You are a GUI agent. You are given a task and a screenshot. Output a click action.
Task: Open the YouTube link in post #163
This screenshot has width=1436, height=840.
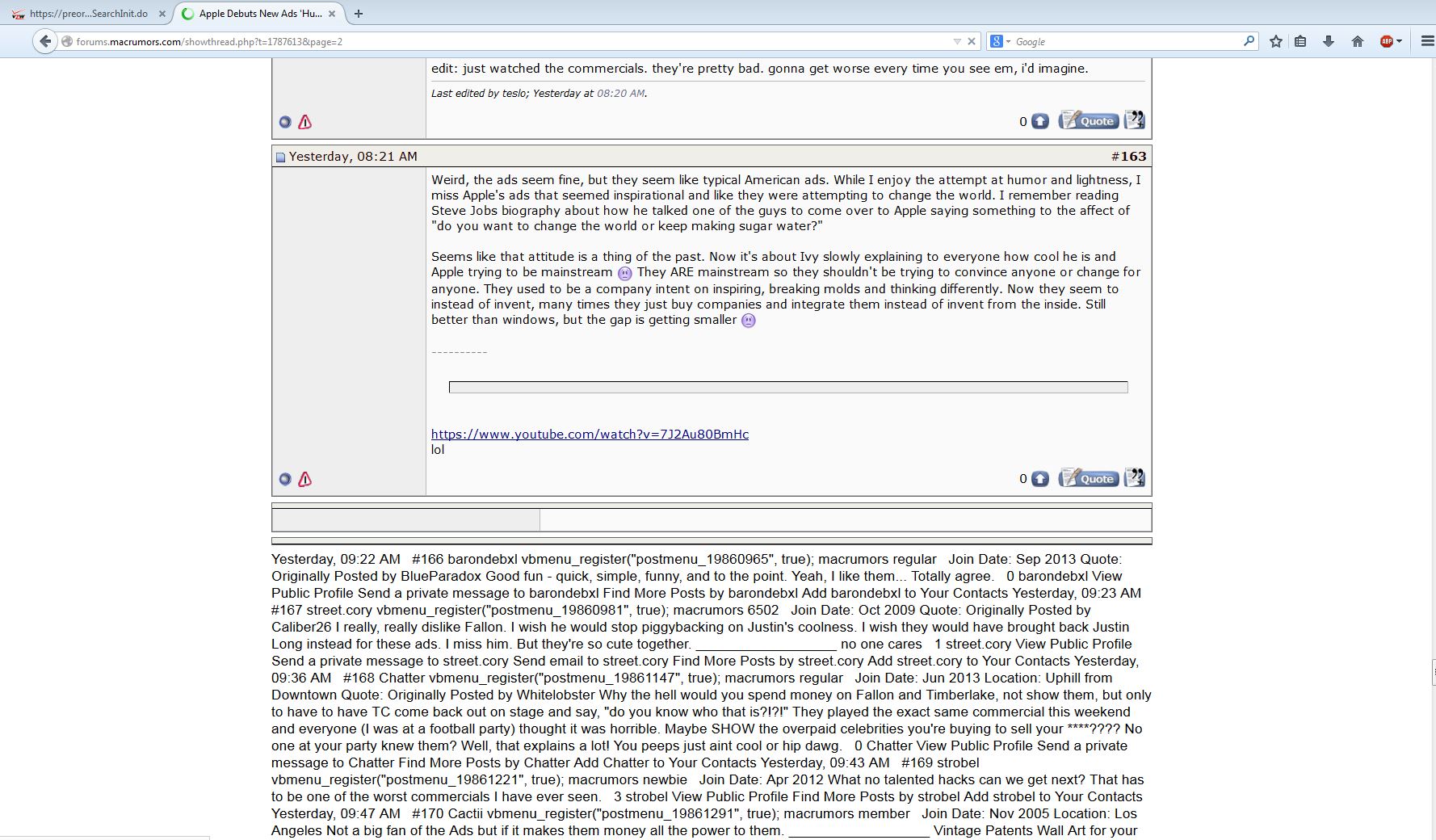pos(590,435)
